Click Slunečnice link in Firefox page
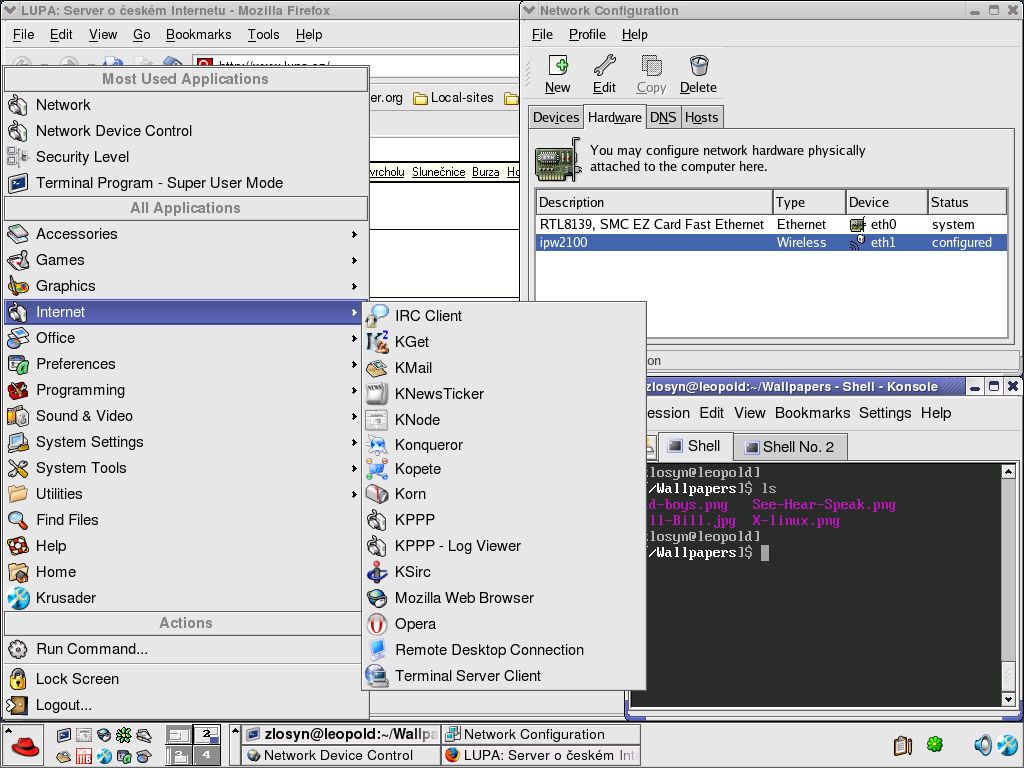The height and width of the screenshot is (768, 1024). click(438, 172)
